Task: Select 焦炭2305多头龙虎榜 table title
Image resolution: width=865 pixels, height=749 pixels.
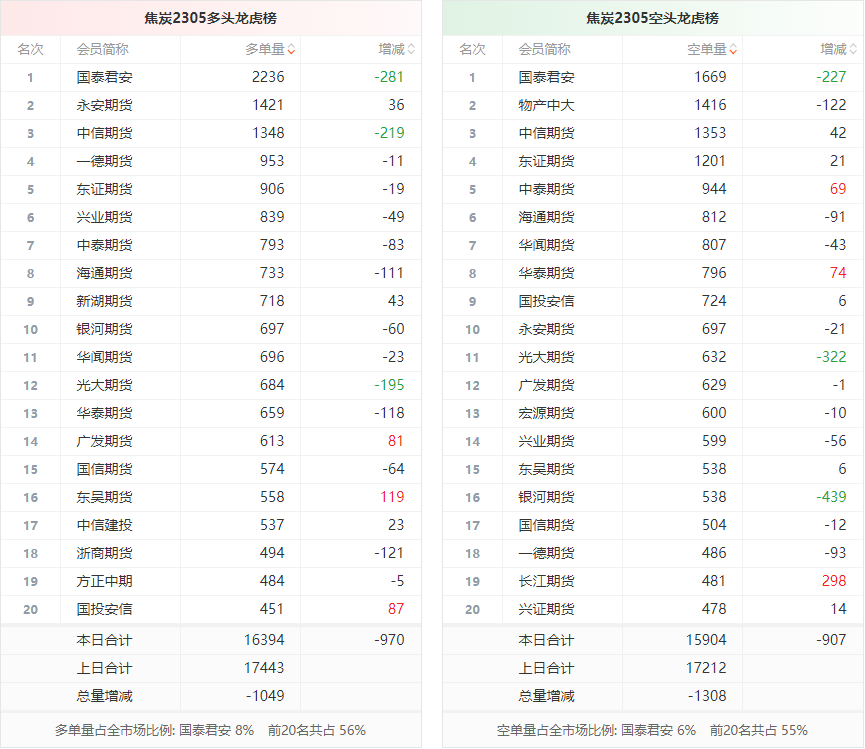Action: coord(210,18)
